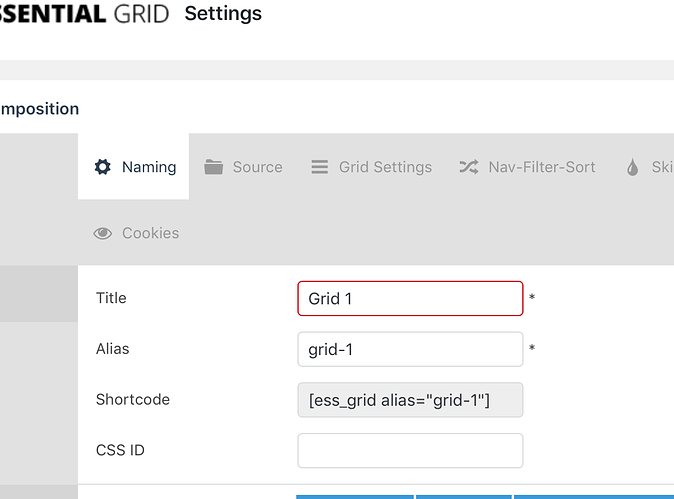Select the Nav-Filter-Sort tab text
The image size is (674, 499).
tap(541, 167)
